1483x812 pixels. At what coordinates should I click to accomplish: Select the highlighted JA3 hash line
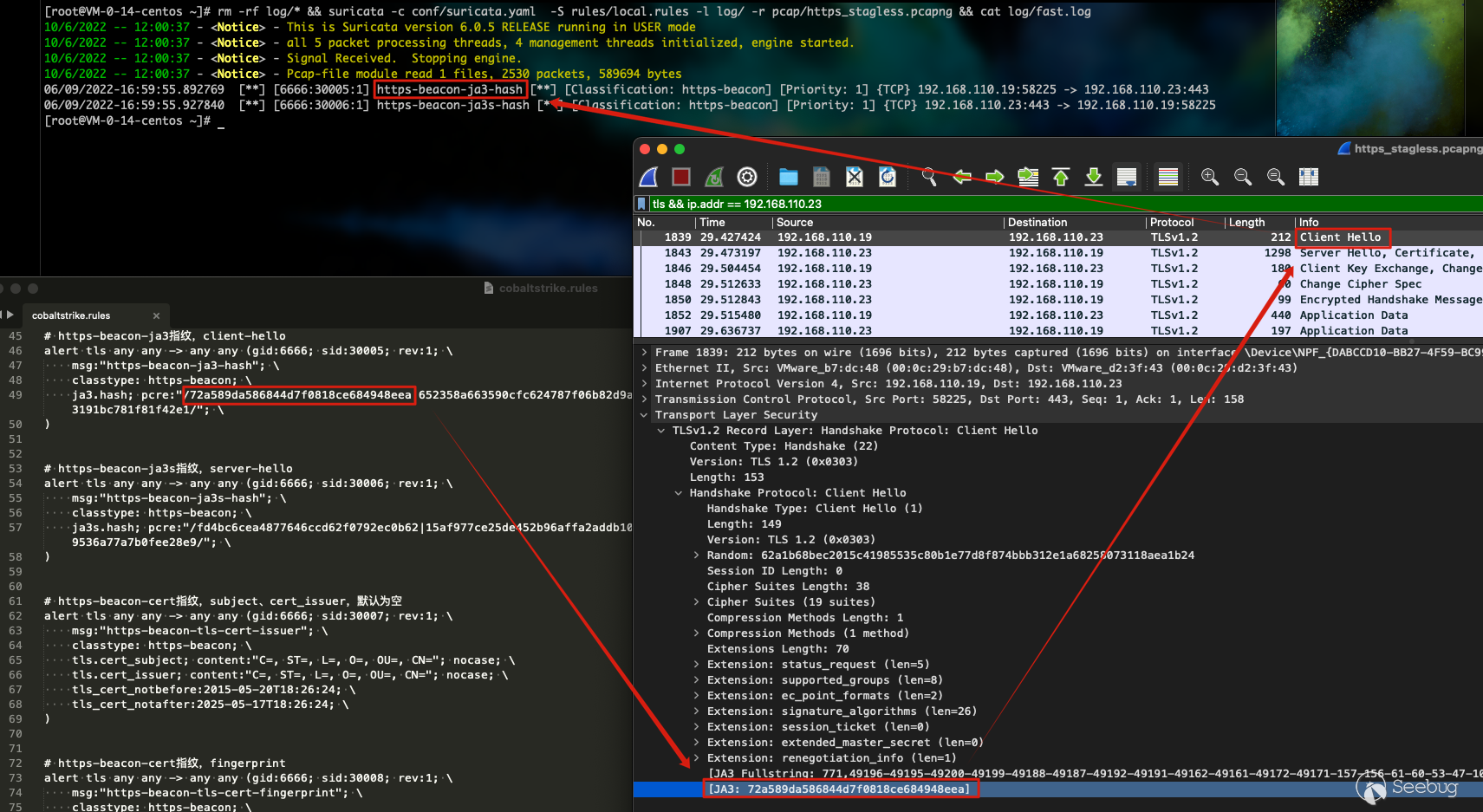coord(1058,789)
